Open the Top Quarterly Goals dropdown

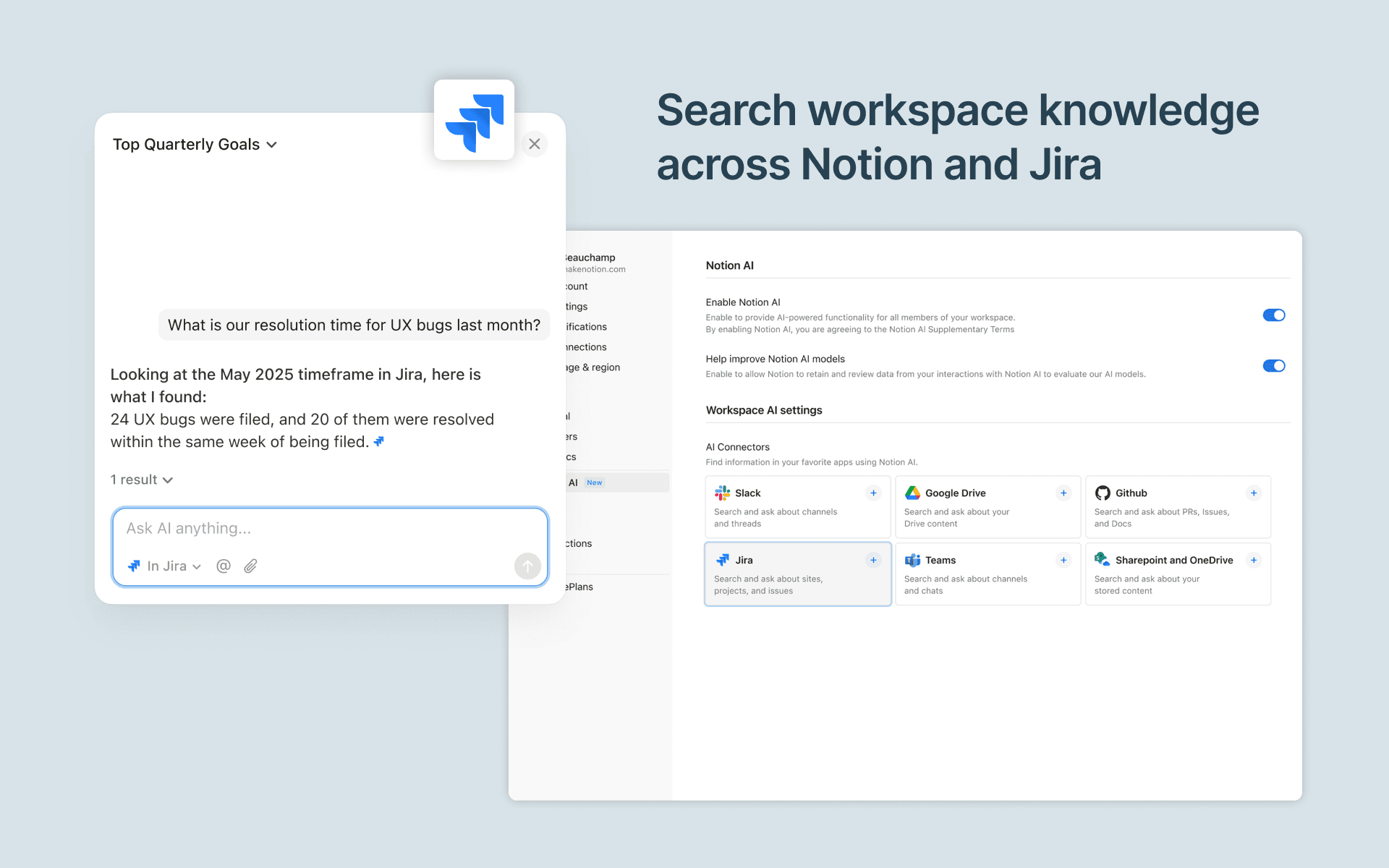(195, 145)
